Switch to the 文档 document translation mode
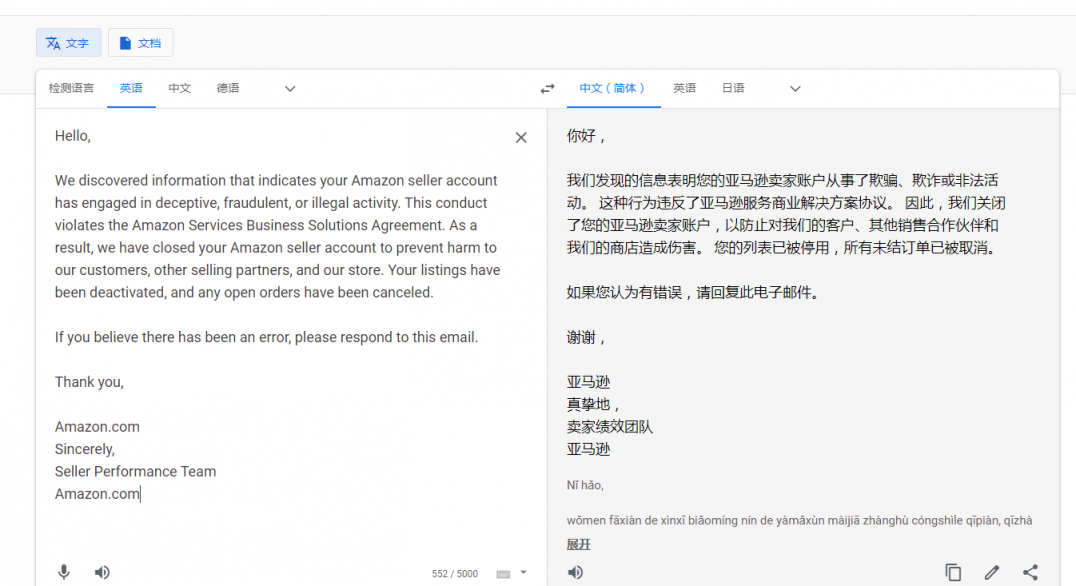The width and height of the screenshot is (1076, 586). coord(140,43)
